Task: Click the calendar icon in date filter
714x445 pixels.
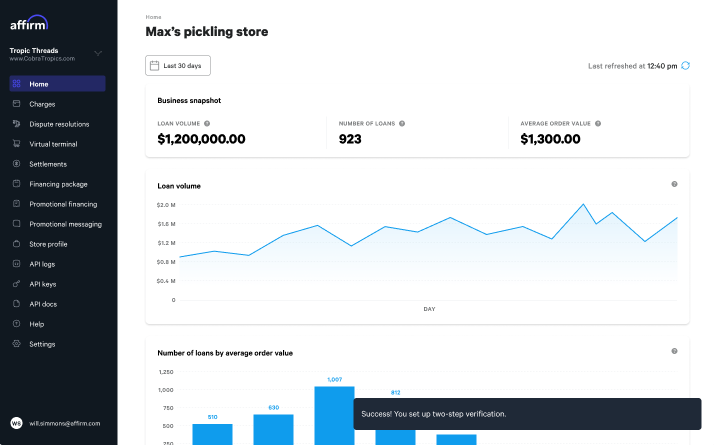Action: tap(154, 66)
